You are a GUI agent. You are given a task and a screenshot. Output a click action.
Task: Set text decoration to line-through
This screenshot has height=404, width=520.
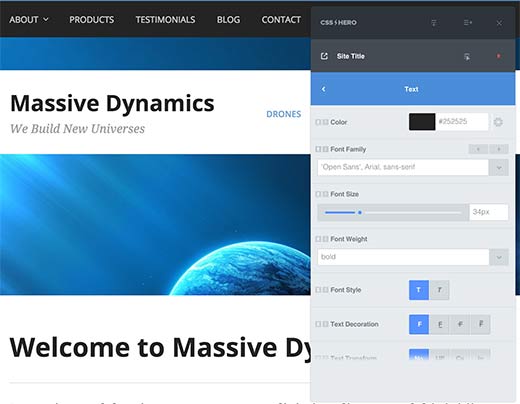click(460, 324)
